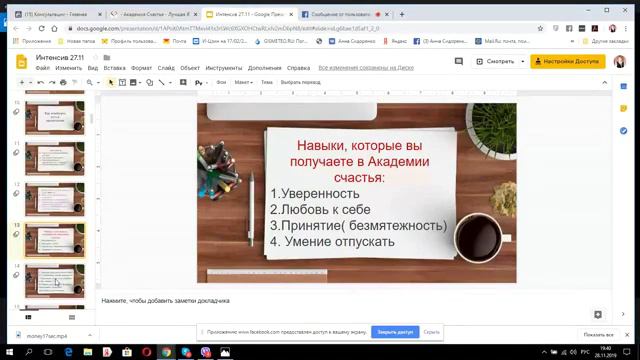Expand line type dropdown arrow
Image resolution: width=640 pixels, height=360 pixels.
(170, 82)
